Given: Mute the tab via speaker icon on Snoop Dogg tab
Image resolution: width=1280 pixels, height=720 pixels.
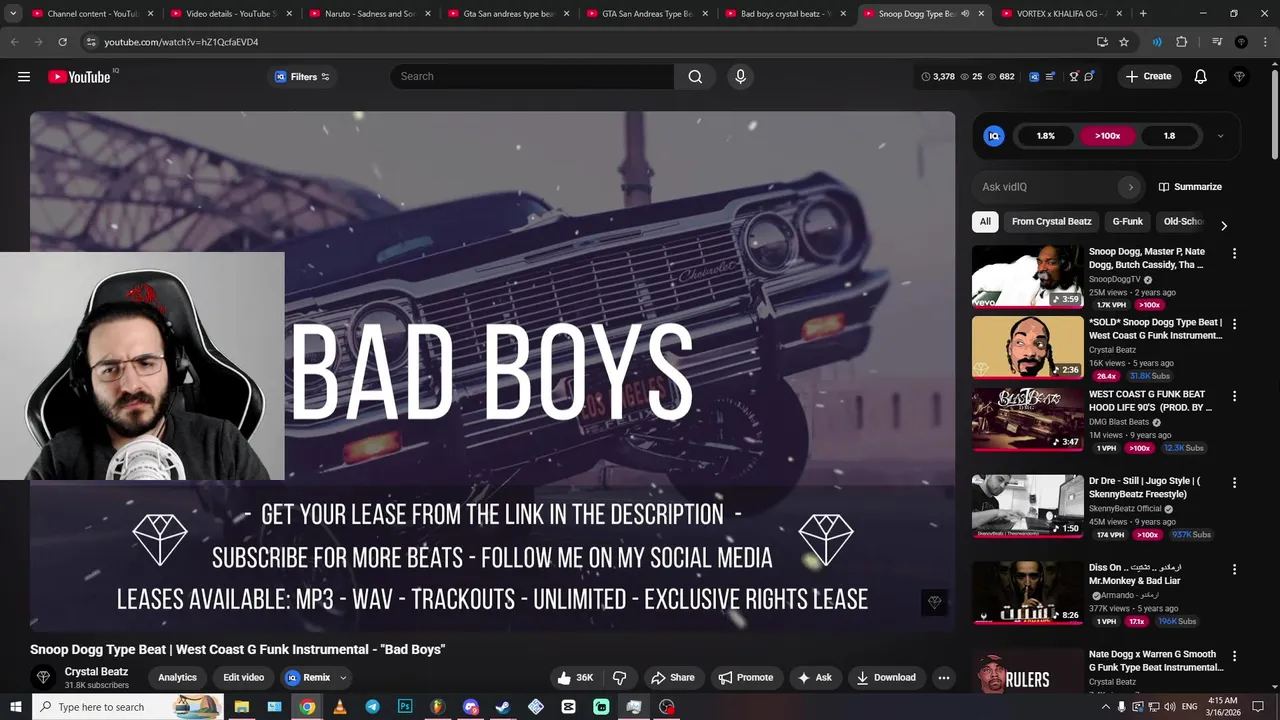Looking at the screenshot, I should 965,14.
